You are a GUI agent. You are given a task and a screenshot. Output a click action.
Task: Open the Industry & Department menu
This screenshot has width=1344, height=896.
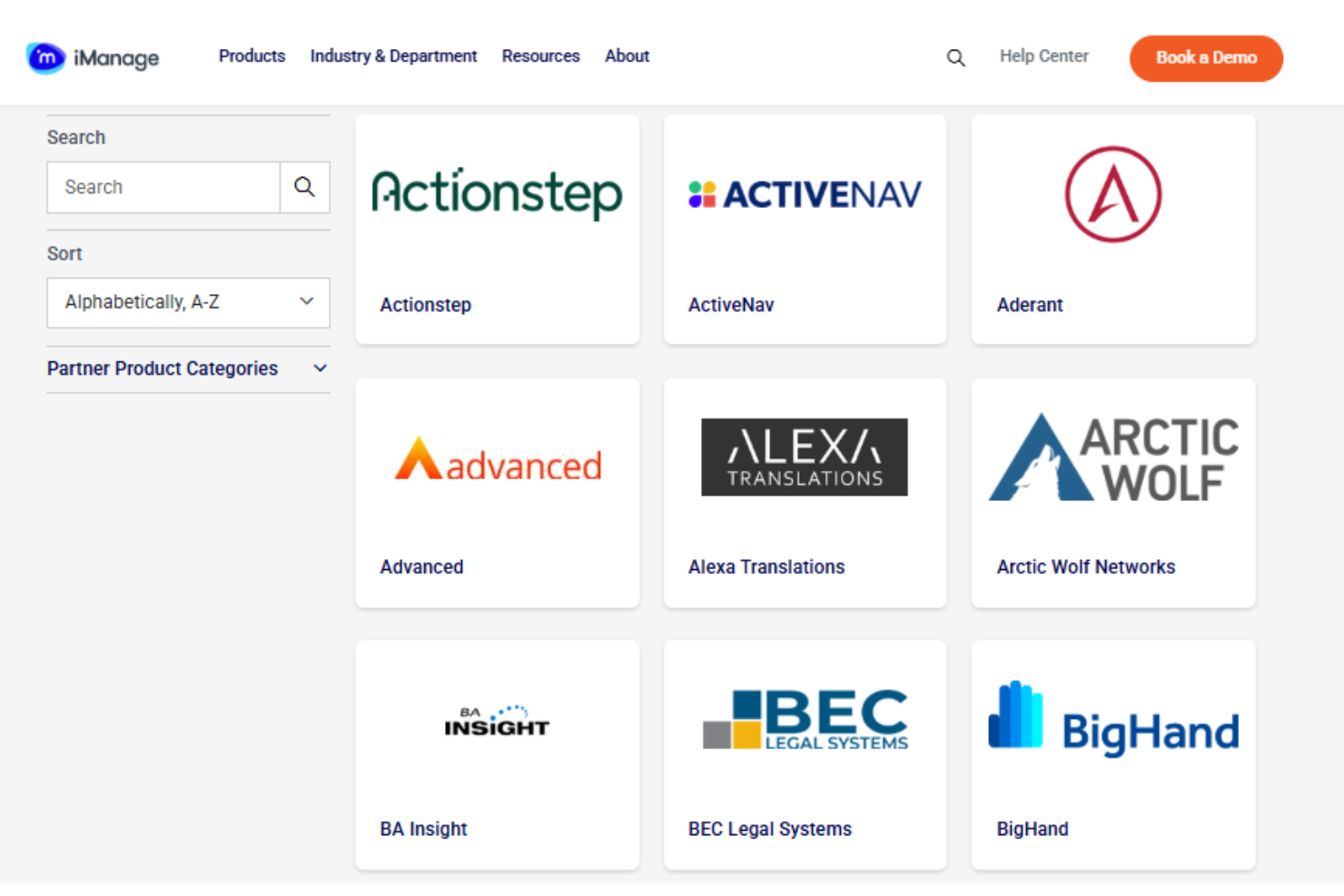click(x=393, y=56)
